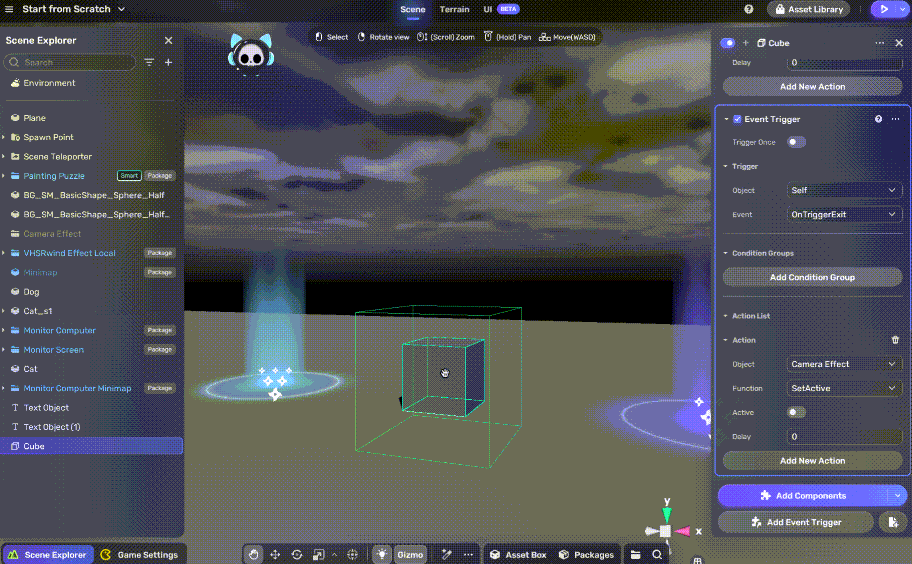Toggle the Active switch for the action
The height and width of the screenshot is (564, 912).
point(796,412)
